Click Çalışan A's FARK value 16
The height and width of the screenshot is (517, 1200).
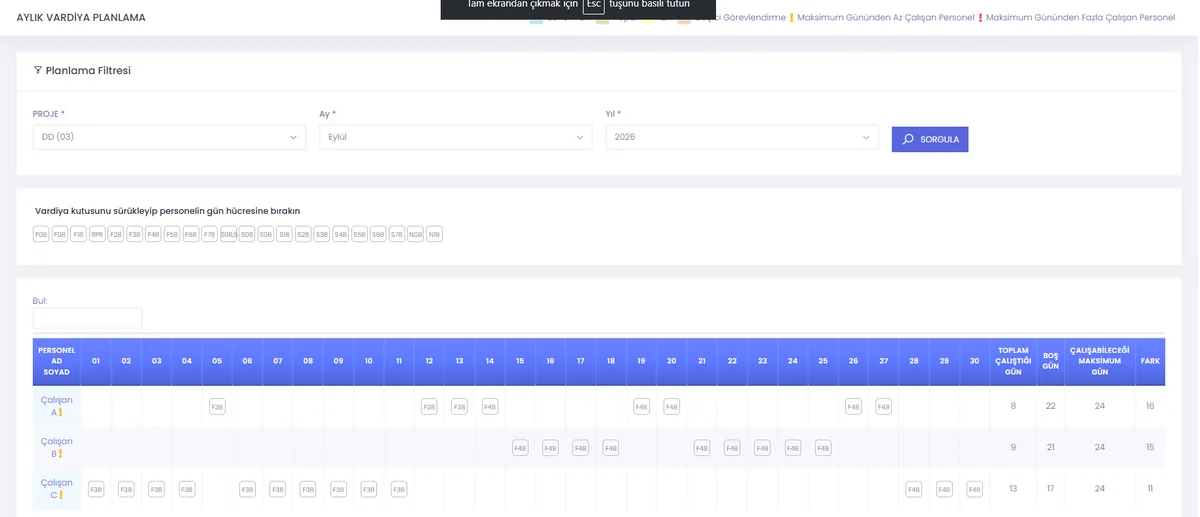[x=1150, y=406]
